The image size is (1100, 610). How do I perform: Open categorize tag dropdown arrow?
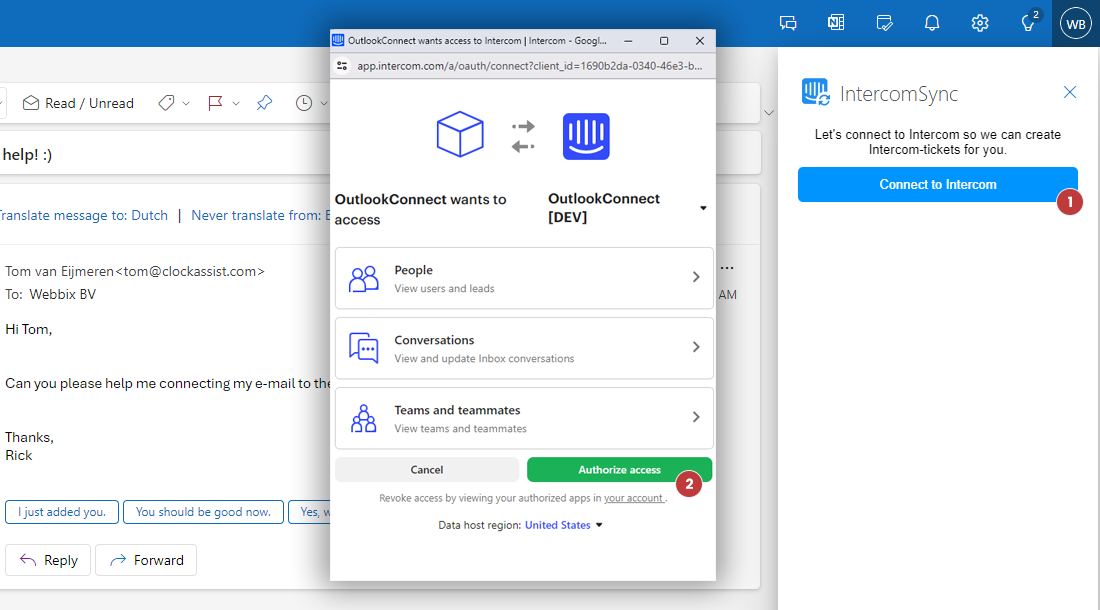186,104
